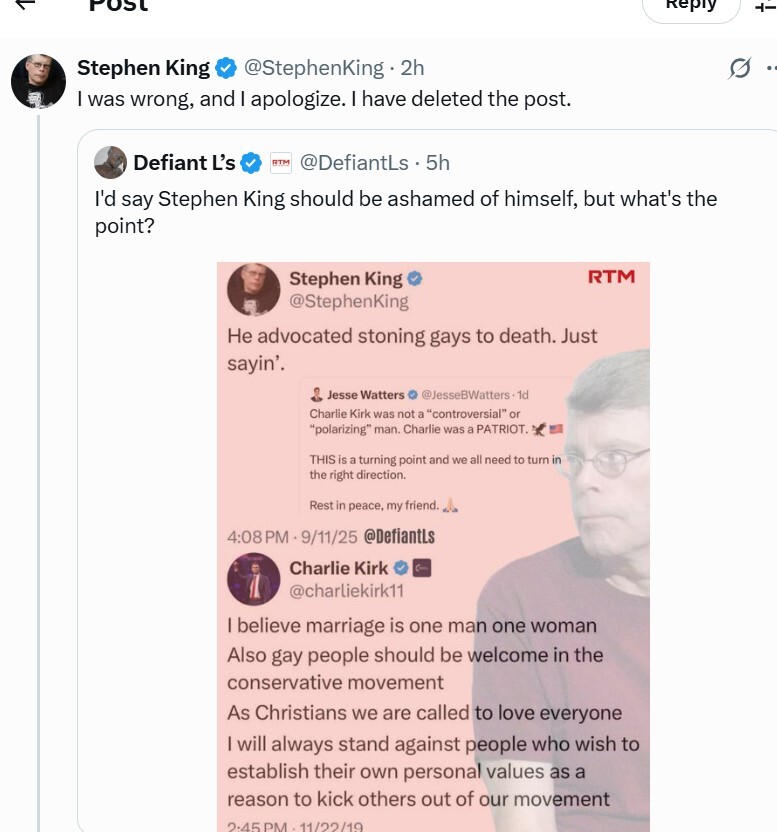Open the more options menu on post
The image size is (777, 832).
771,68
